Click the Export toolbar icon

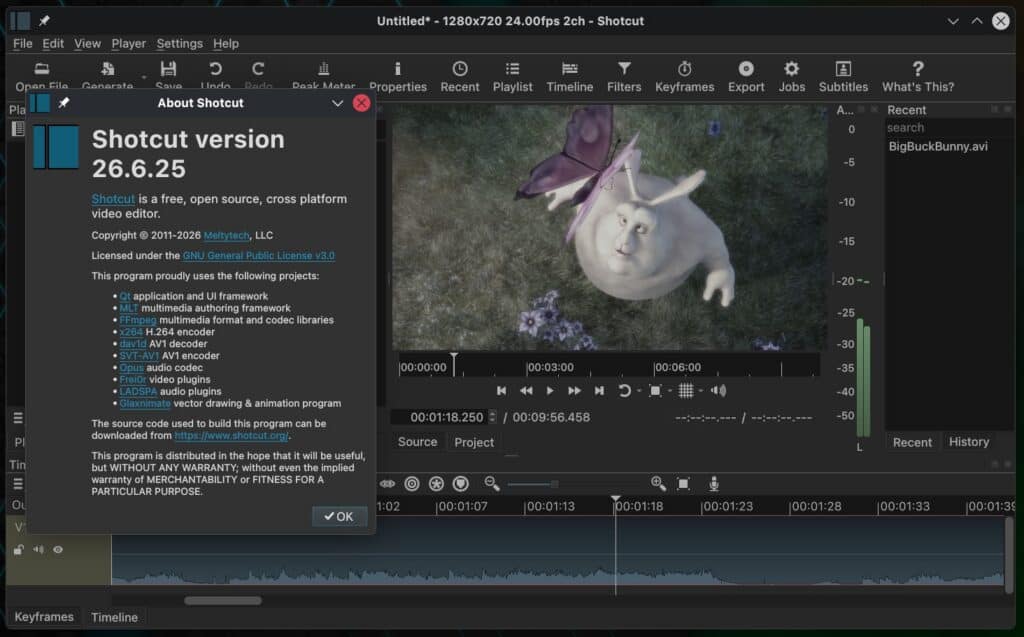[746, 76]
